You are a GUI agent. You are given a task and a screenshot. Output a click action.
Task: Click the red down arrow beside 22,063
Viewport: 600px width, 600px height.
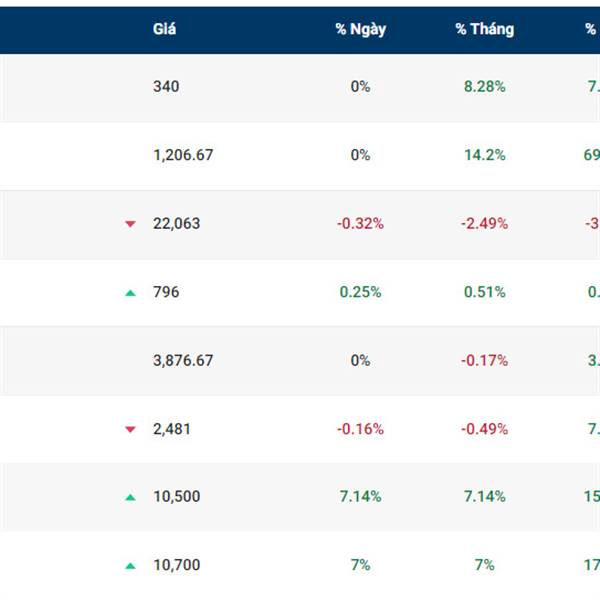click(130, 224)
